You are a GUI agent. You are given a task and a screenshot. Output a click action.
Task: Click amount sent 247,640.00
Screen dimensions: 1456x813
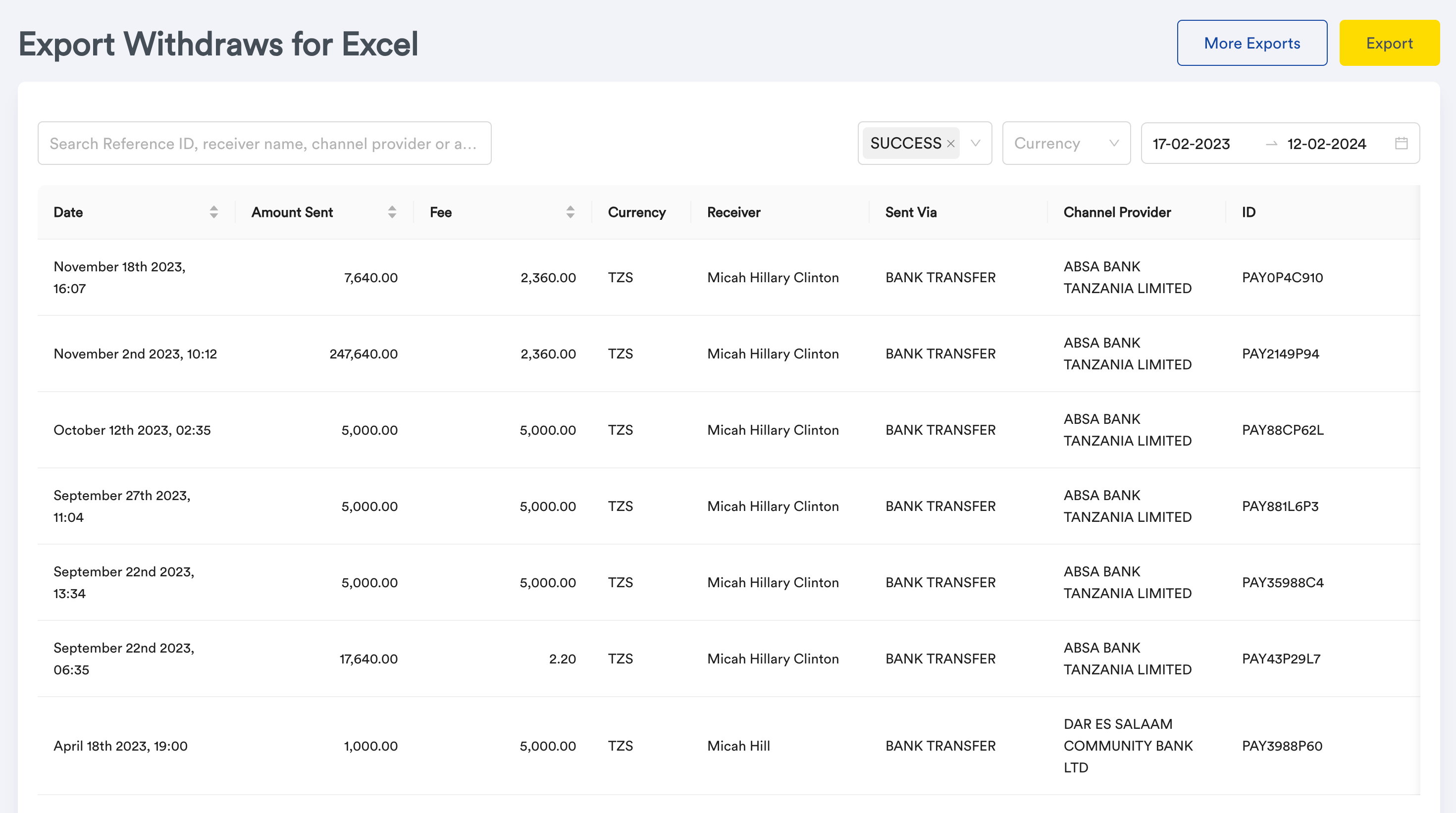pos(364,354)
